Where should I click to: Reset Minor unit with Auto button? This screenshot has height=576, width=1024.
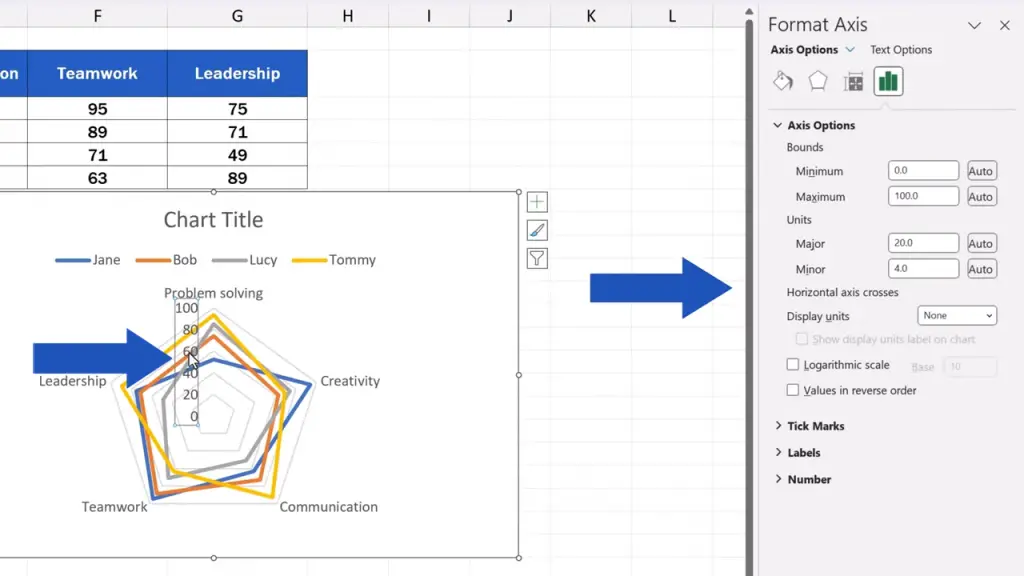[980, 269]
